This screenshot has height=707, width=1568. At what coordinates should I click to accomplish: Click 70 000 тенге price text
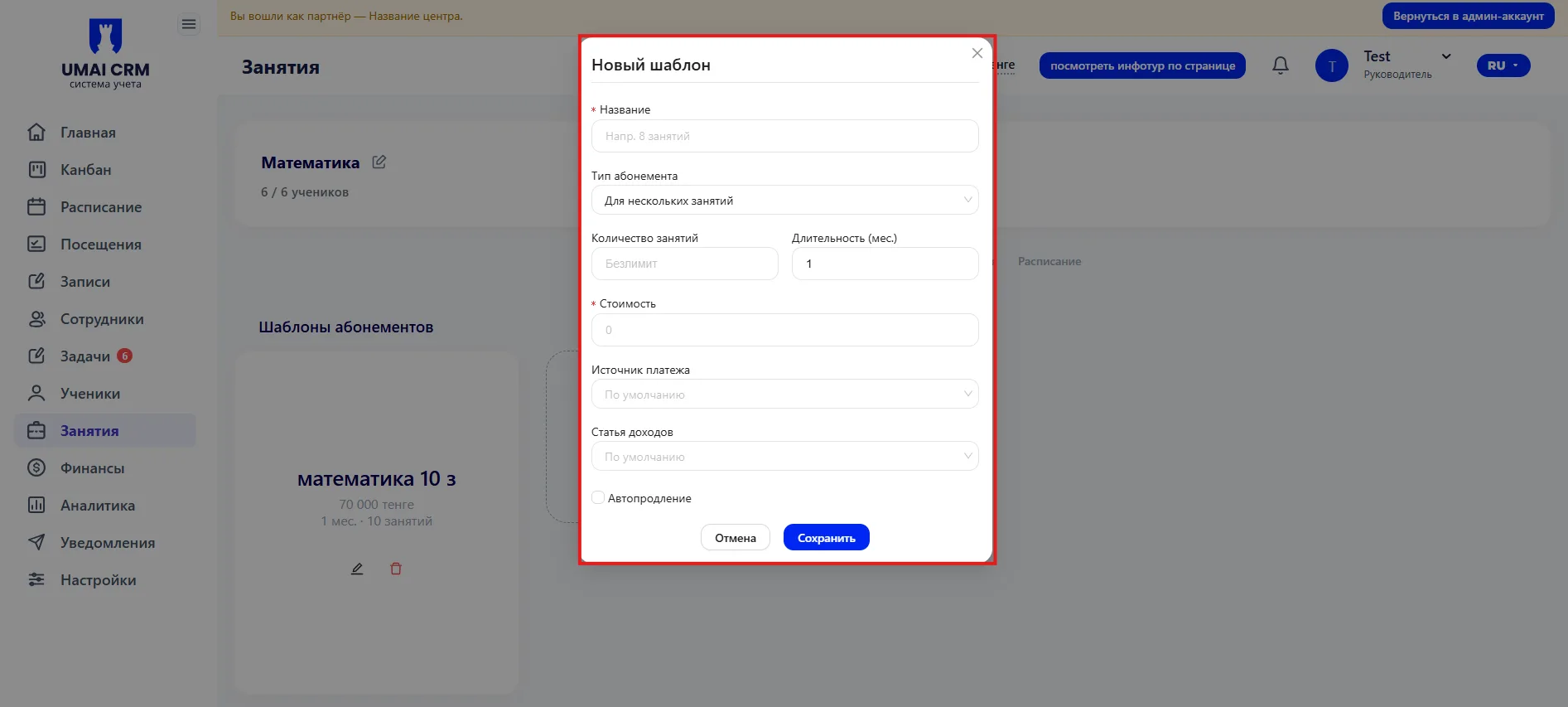coord(377,505)
